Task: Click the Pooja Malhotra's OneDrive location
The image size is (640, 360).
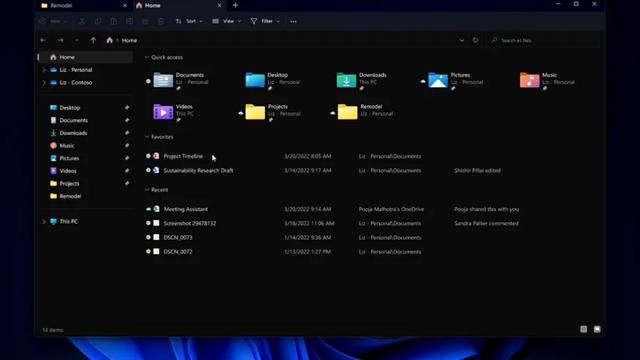Action: pos(391,209)
